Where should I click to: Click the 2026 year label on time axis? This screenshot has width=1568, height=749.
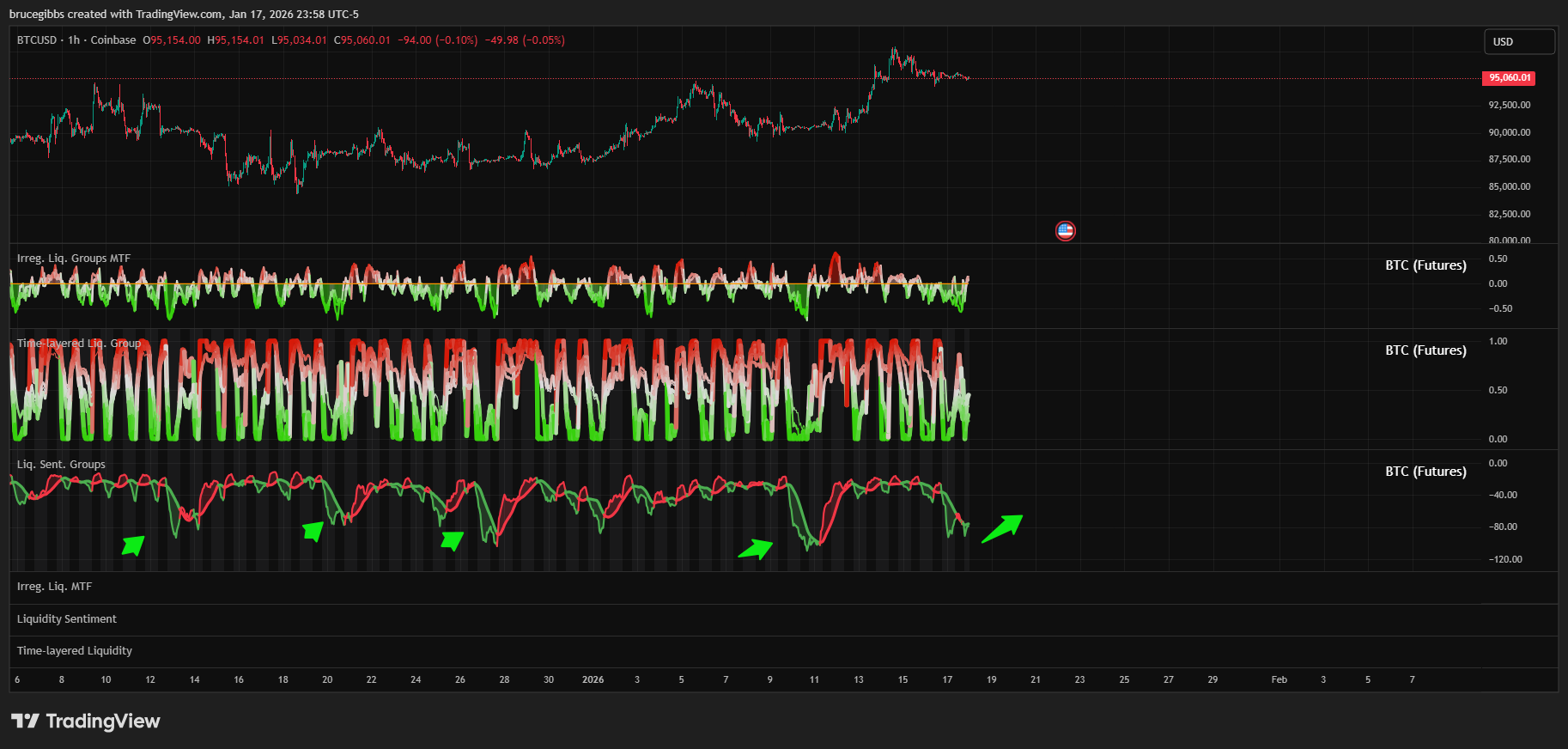(x=593, y=679)
